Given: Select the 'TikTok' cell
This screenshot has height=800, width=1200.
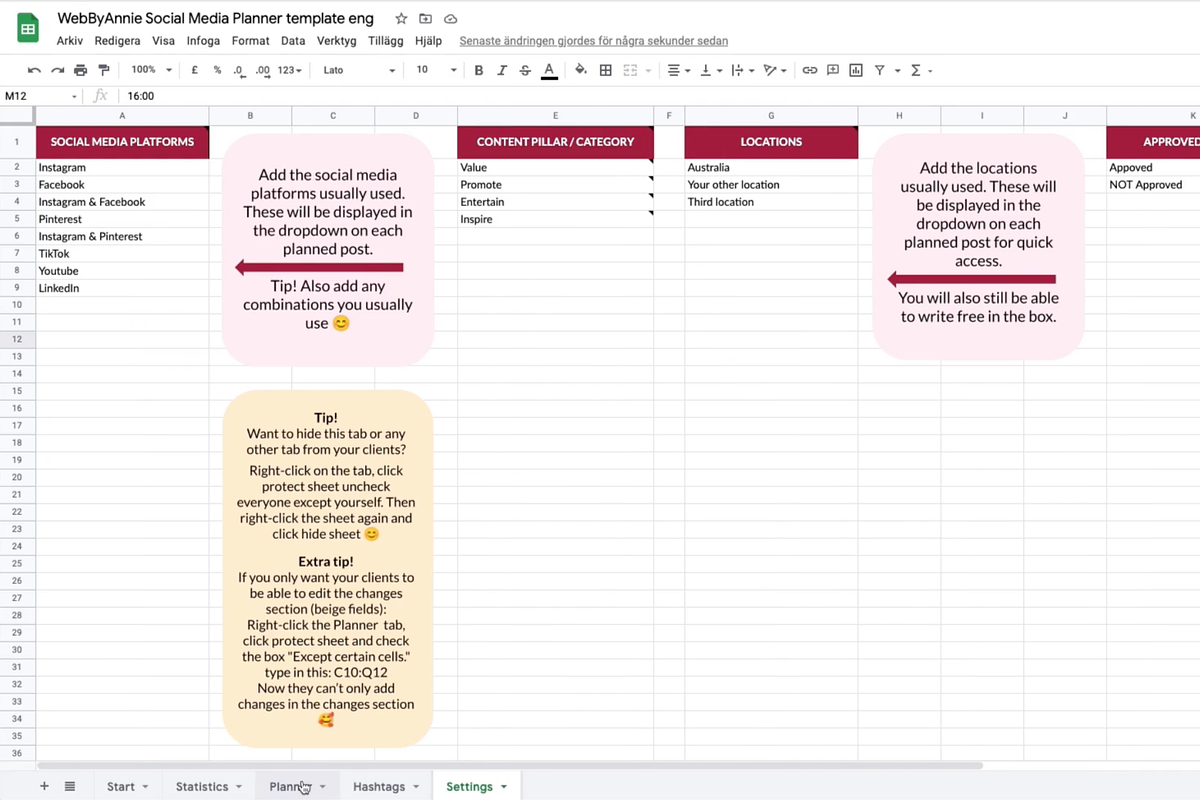Looking at the screenshot, I should click(x=122, y=254).
